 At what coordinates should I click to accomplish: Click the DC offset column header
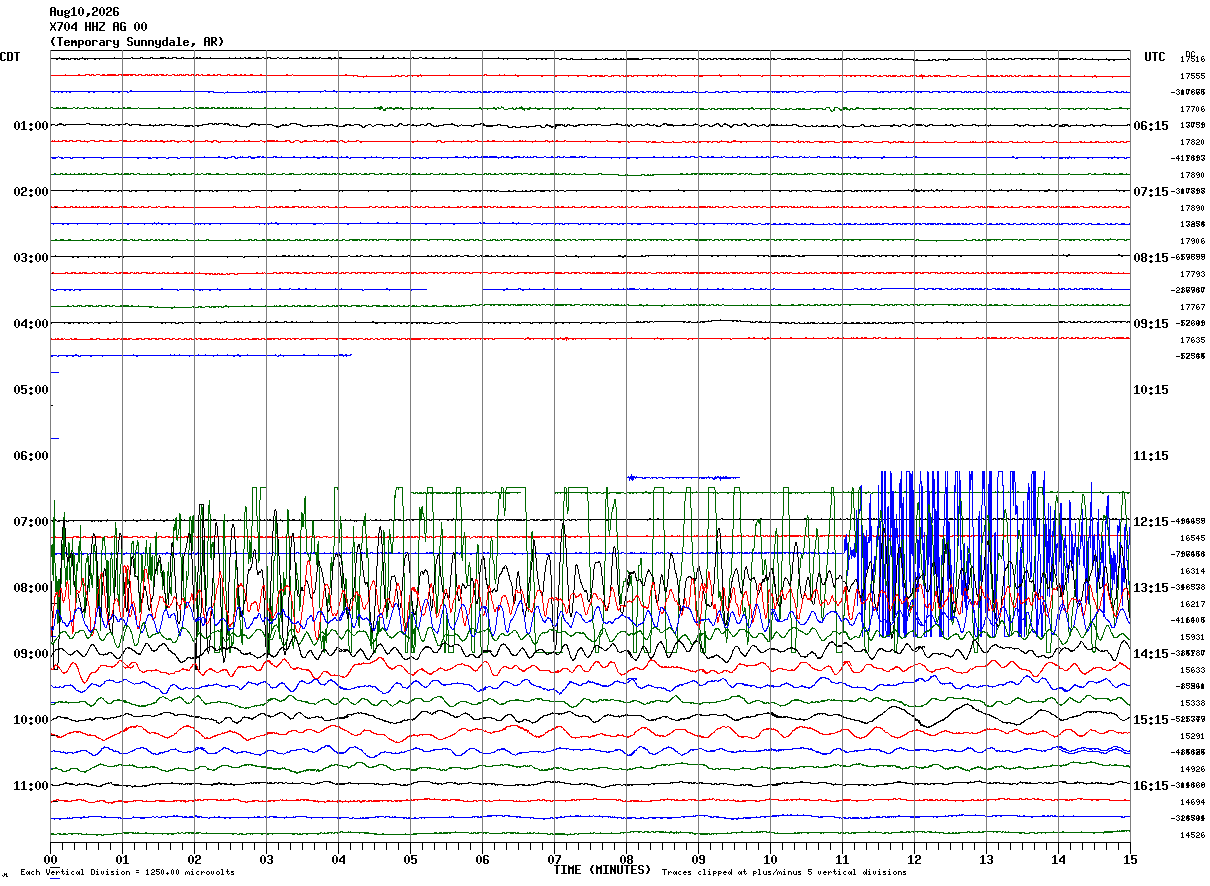(x=1190, y=54)
